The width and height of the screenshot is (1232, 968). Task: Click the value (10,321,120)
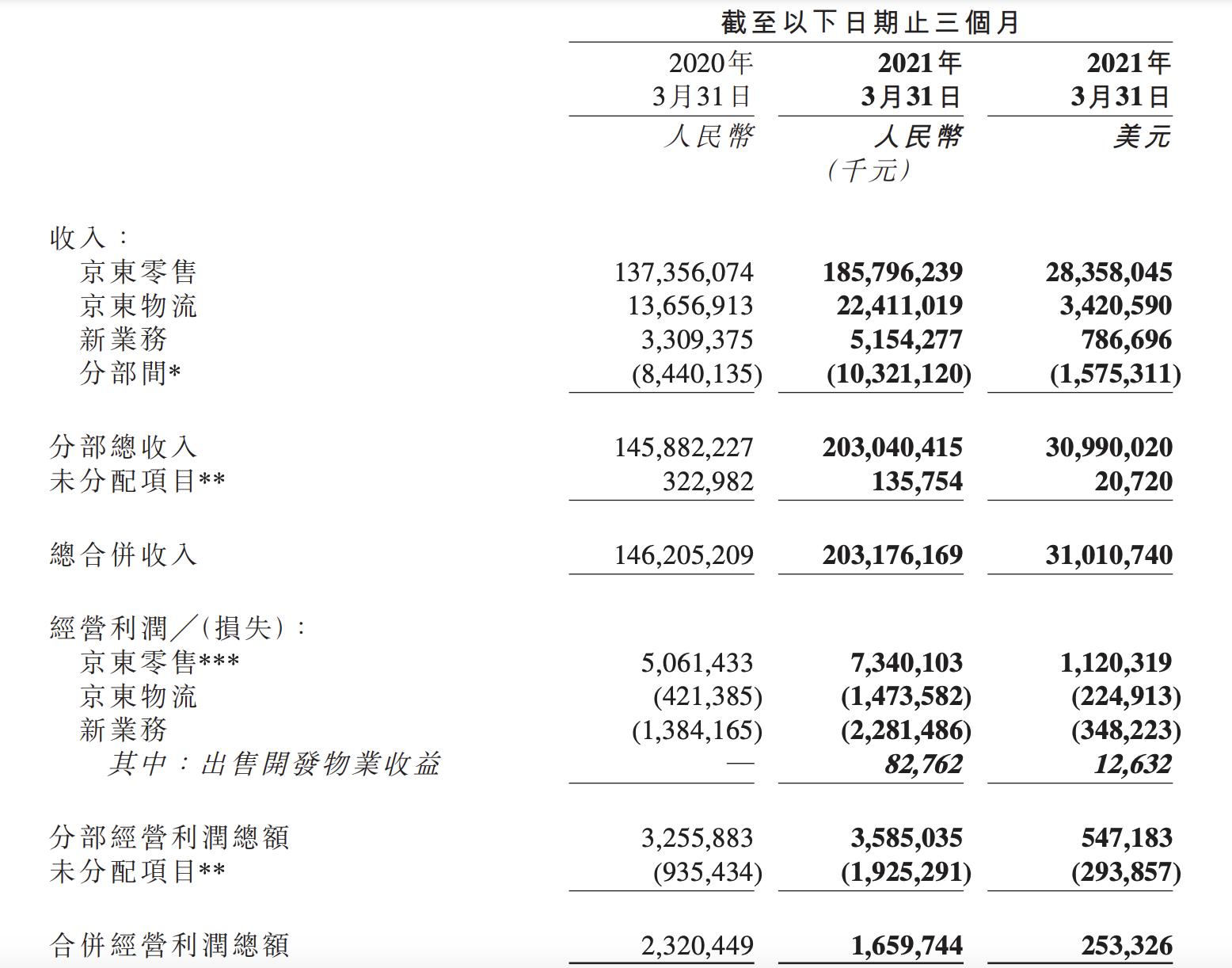coord(899,374)
